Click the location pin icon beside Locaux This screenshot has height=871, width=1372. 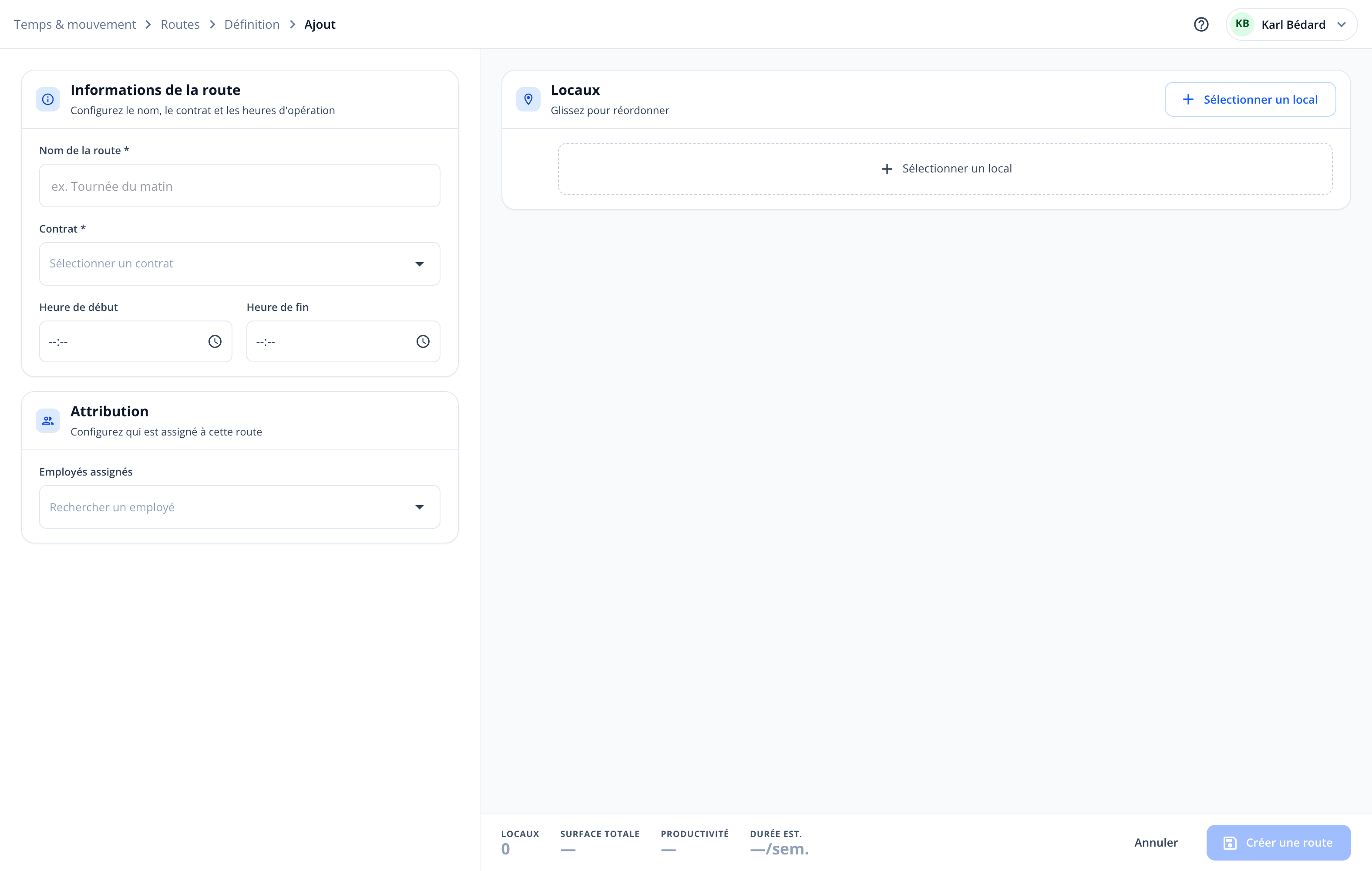(x=528, y=99)
